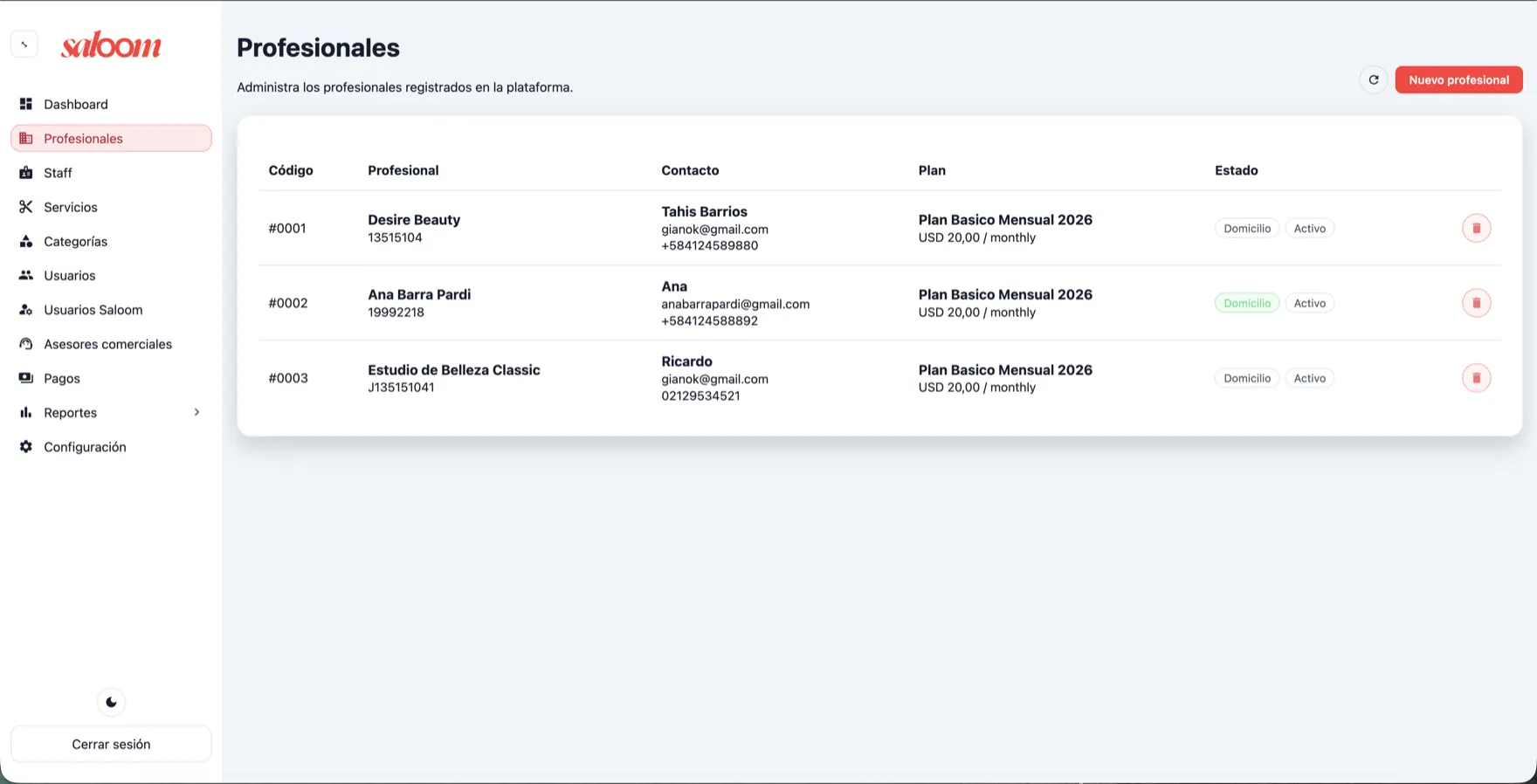Click the saloom logo
Screen dimensions: 1537x784
pyautogui.click(x=111, y=45)
